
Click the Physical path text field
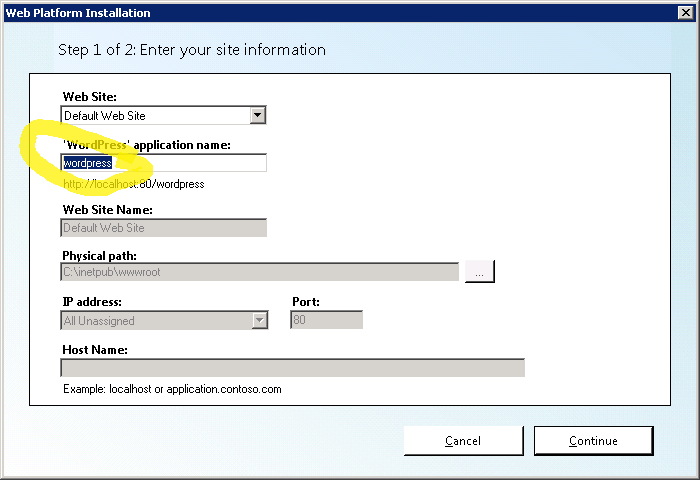point(259,272)
